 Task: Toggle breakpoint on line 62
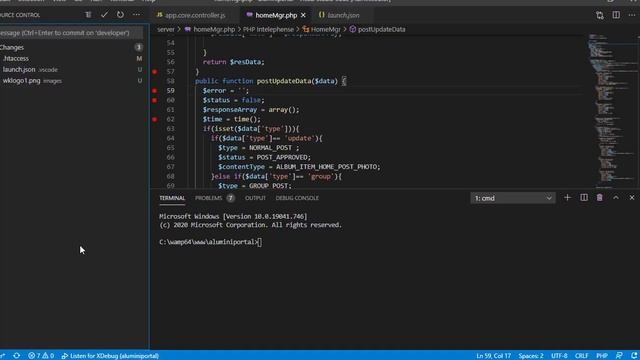(x=155, y=119)
